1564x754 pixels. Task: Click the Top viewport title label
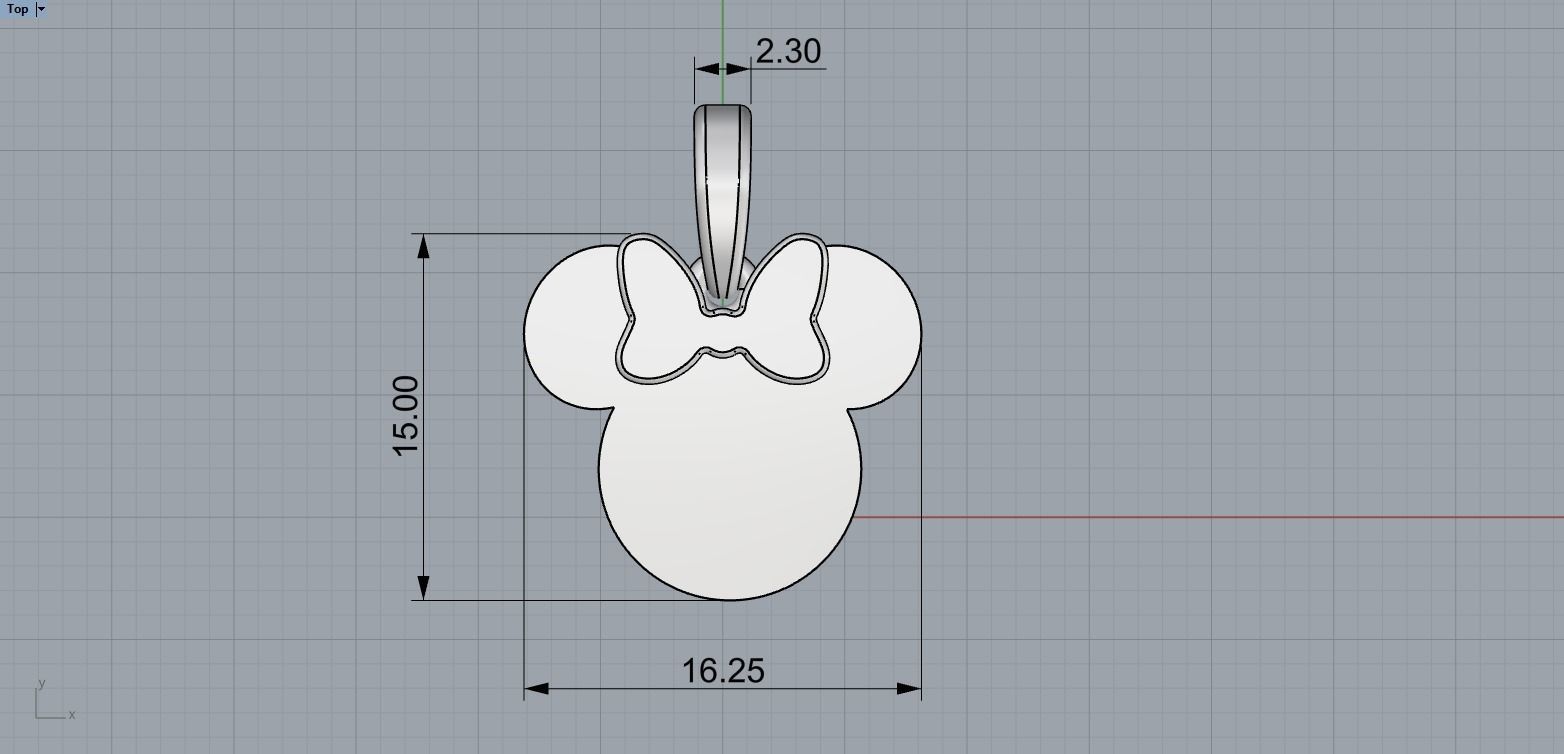[x=17, y=9]
